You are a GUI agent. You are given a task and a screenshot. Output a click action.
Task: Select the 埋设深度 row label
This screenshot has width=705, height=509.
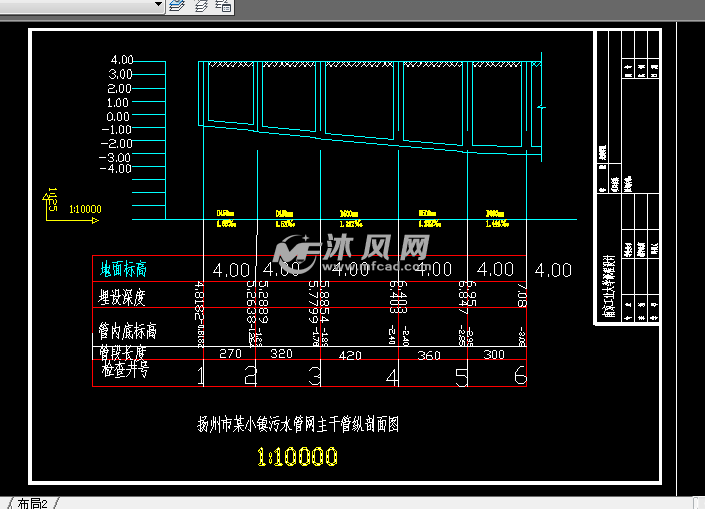122,297
